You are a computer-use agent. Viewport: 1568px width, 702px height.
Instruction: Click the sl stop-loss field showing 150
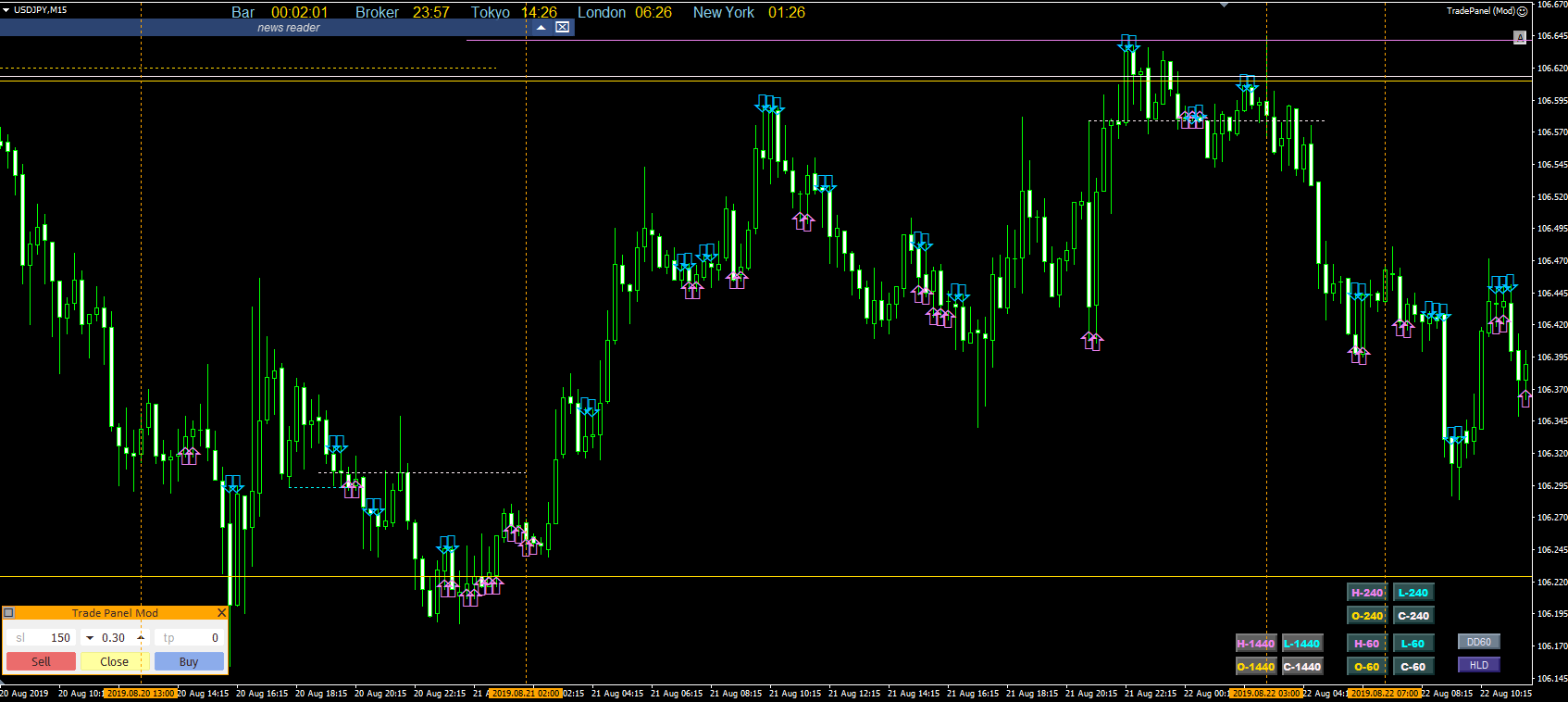[41, 638]
